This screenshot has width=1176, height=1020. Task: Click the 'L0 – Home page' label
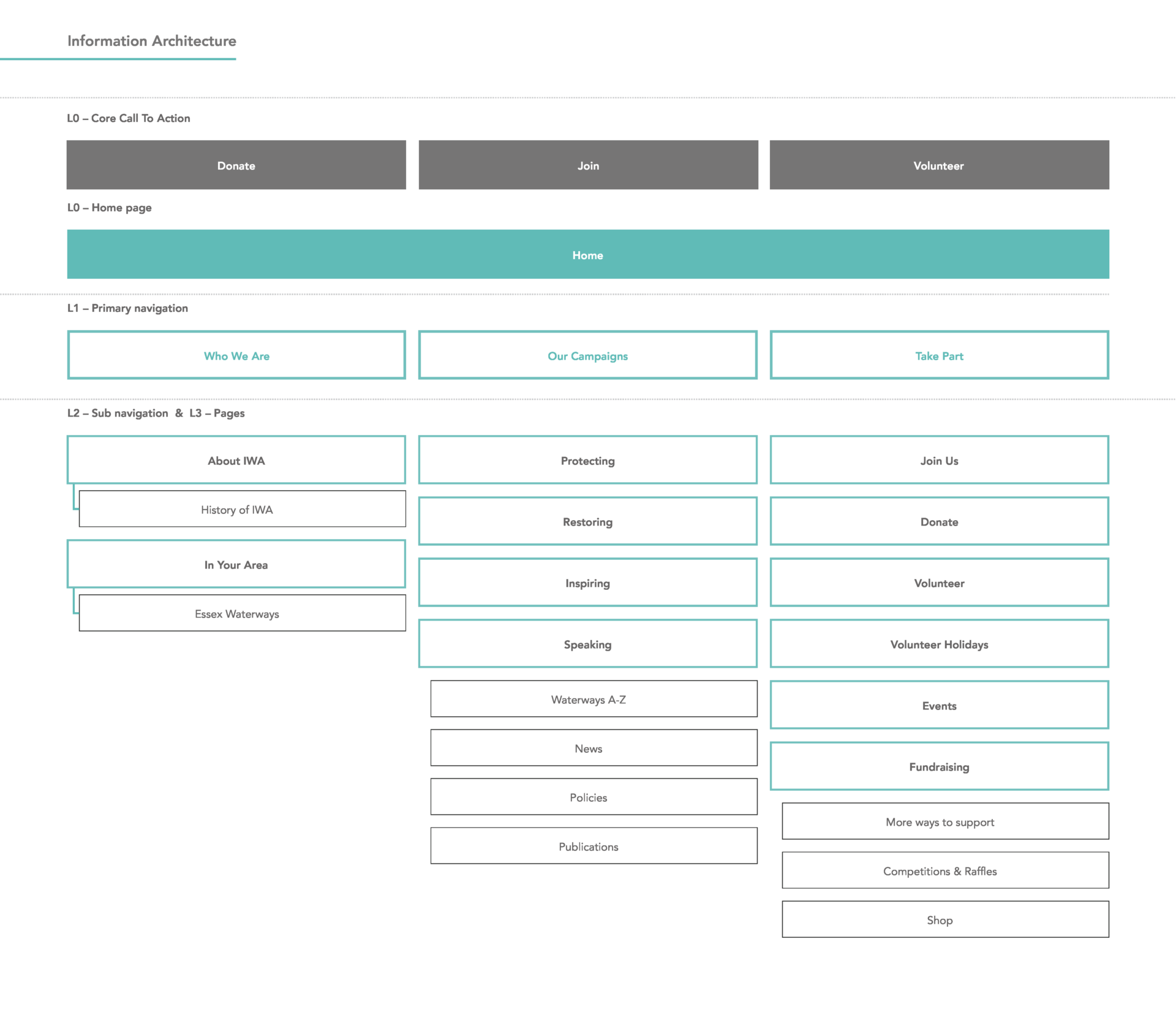point(110,208)
